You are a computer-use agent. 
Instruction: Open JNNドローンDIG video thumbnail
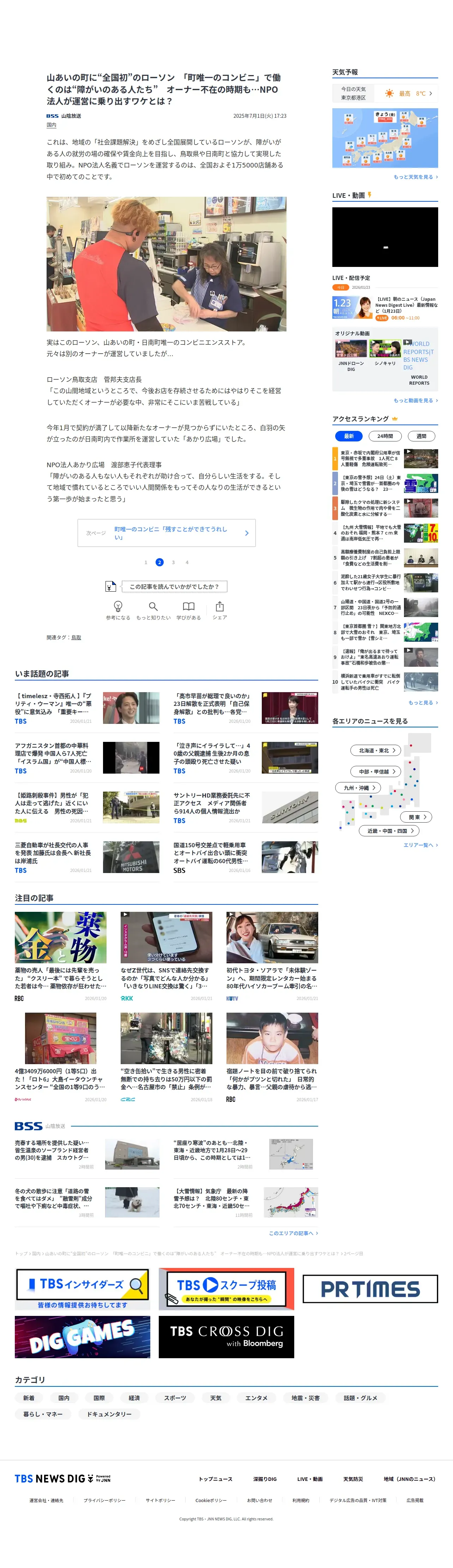(351, 349)
